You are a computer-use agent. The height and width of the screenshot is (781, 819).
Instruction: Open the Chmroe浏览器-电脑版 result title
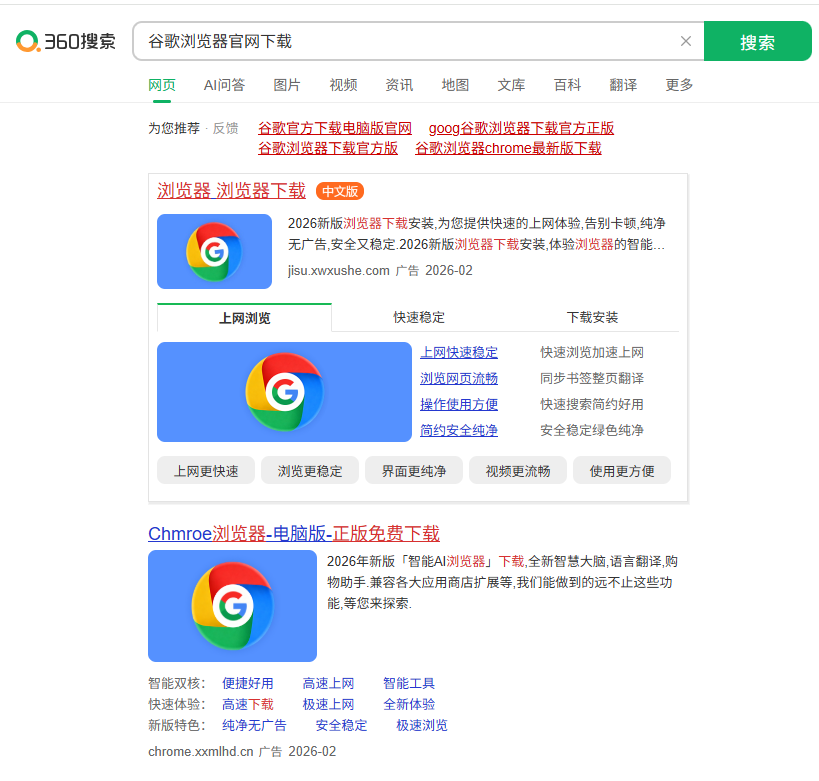pyautogui.click(x=293, y=533)
